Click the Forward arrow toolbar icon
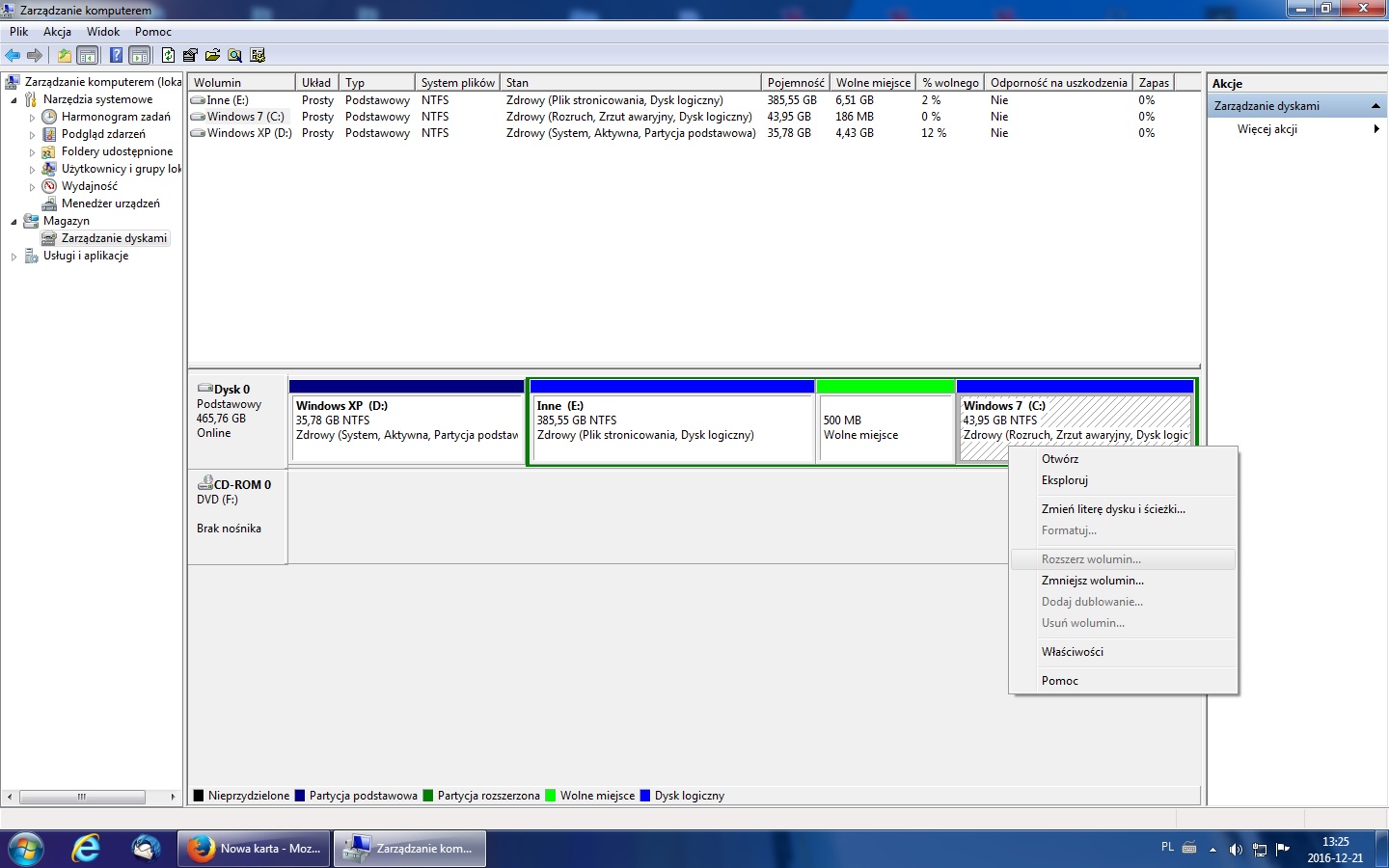This screenshot has width=1389, height=868. (35, 55)
